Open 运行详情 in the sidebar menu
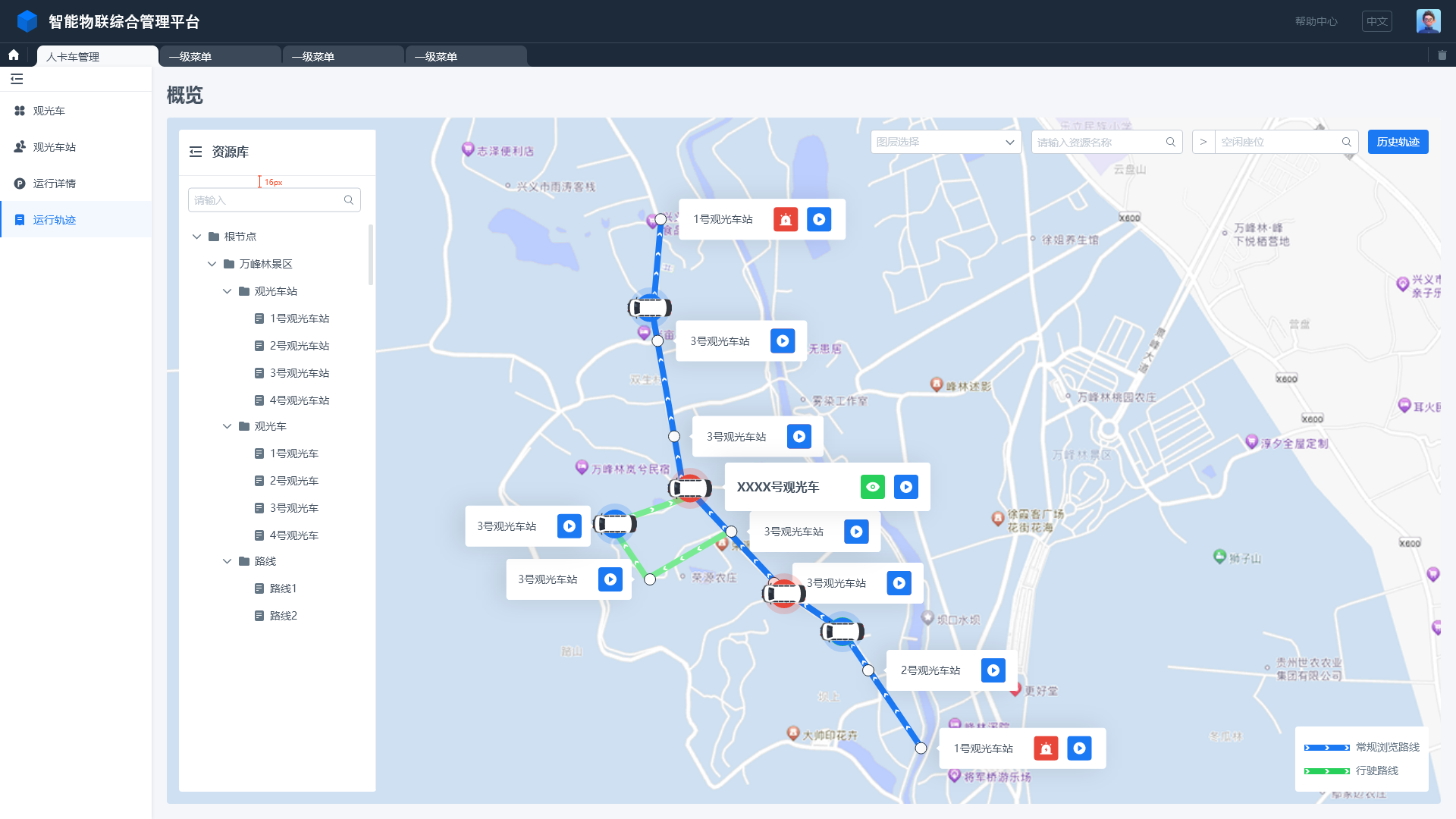Image resolution: width=1456 pixels, height=819 pixels. click(x=54, y=184)
